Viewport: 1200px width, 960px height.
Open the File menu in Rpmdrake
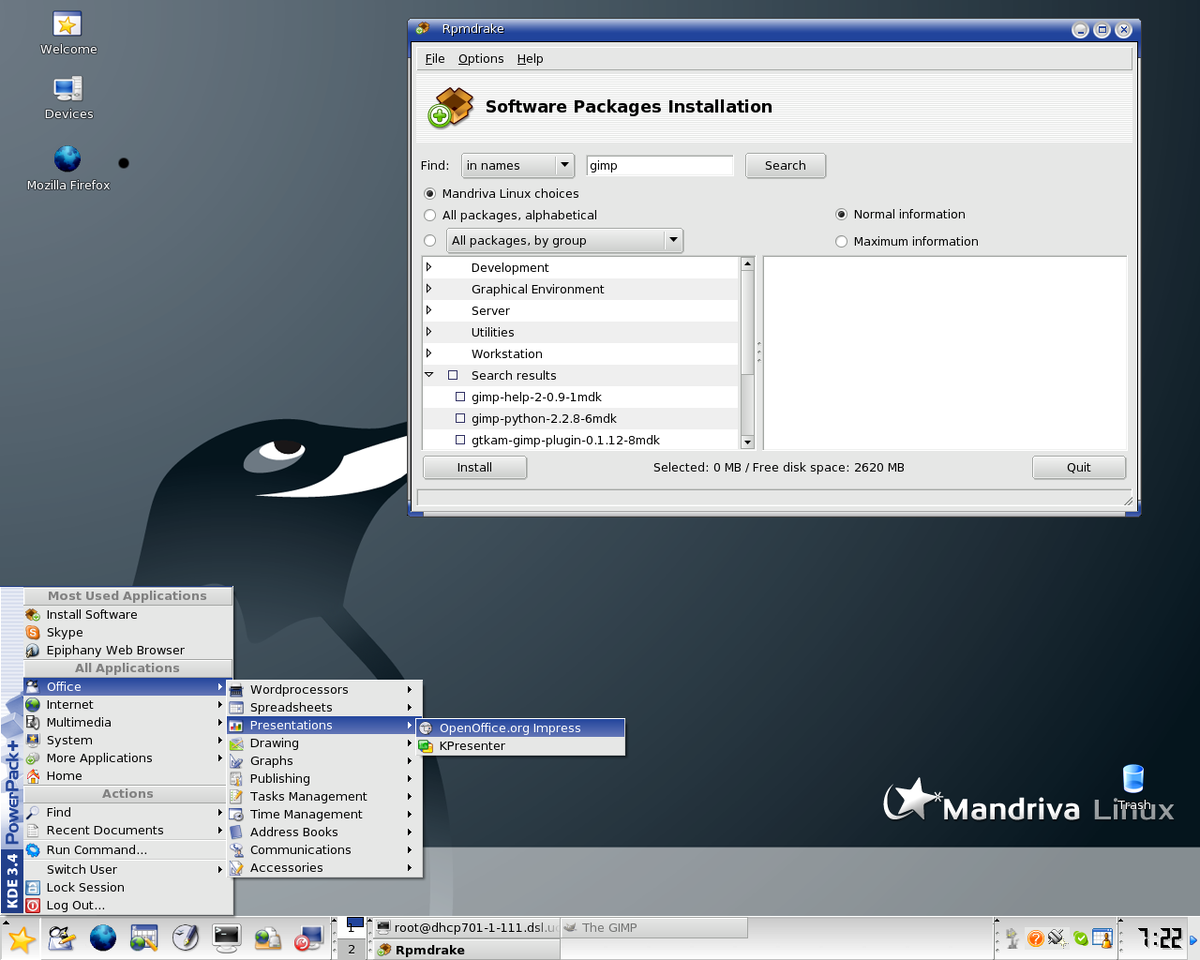pyautogui.click(x=435, y=59)
